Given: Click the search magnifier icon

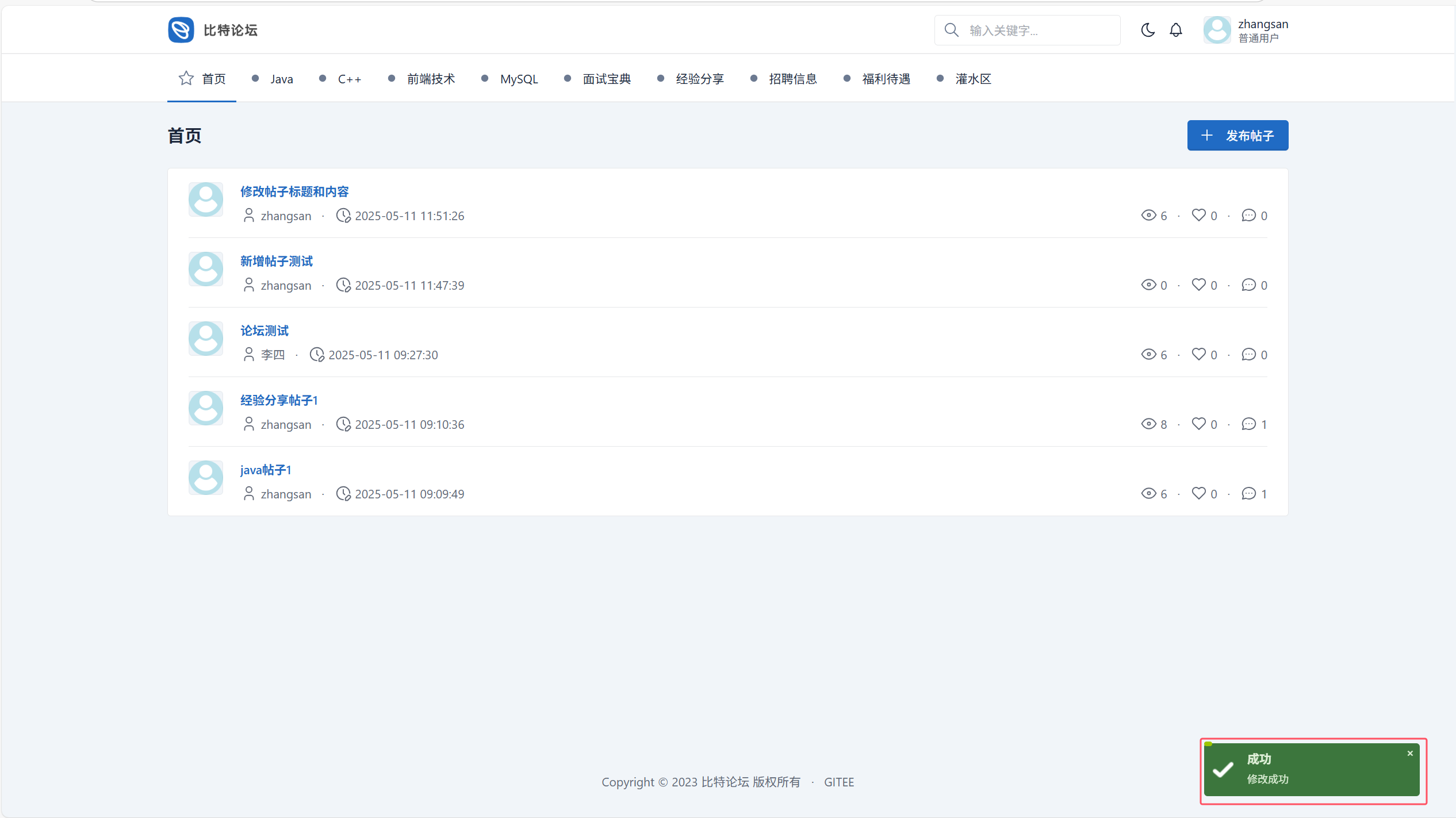Looking at the screenshot, I should tap(952, 30).
